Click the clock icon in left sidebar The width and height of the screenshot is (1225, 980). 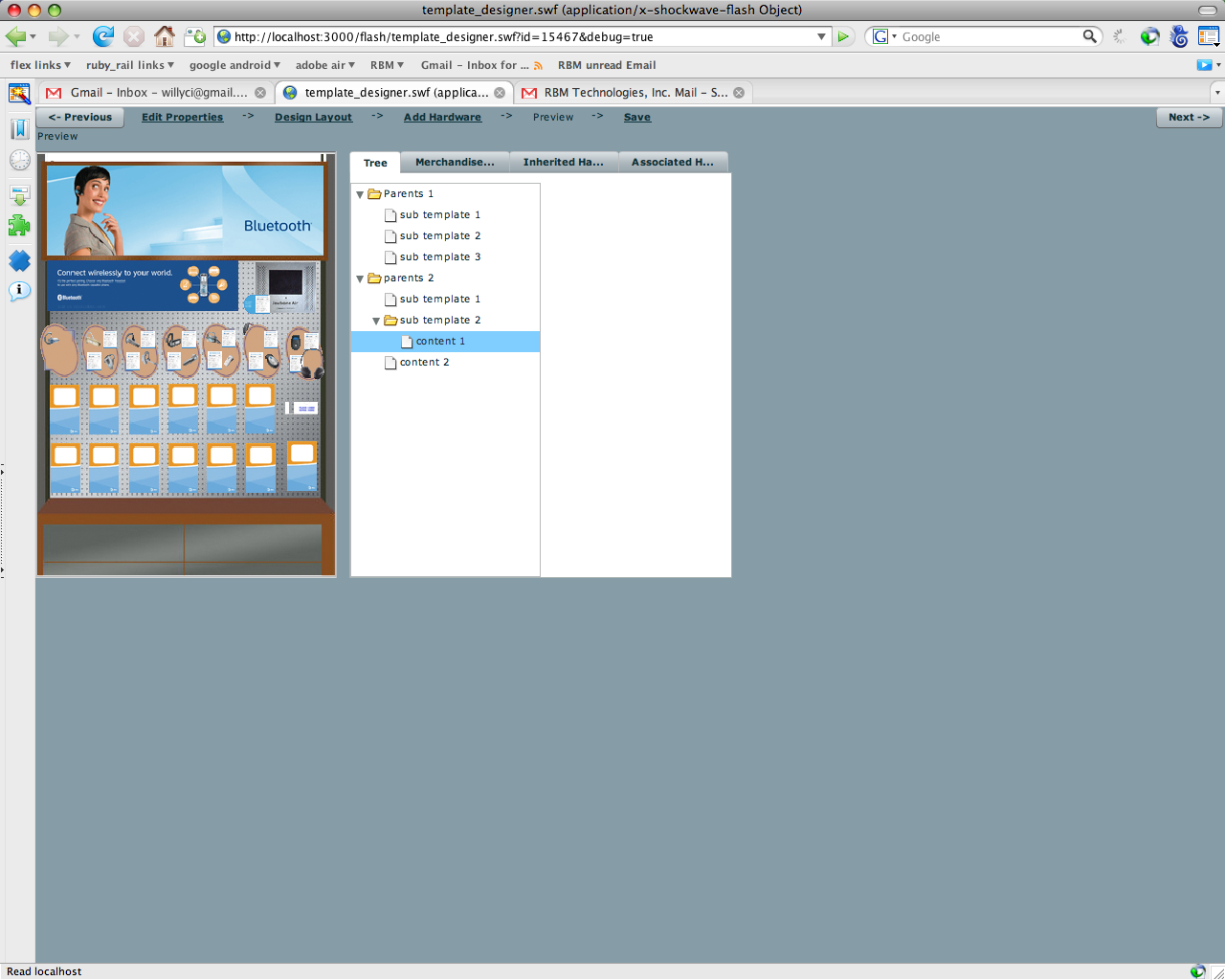click(19, 159)
